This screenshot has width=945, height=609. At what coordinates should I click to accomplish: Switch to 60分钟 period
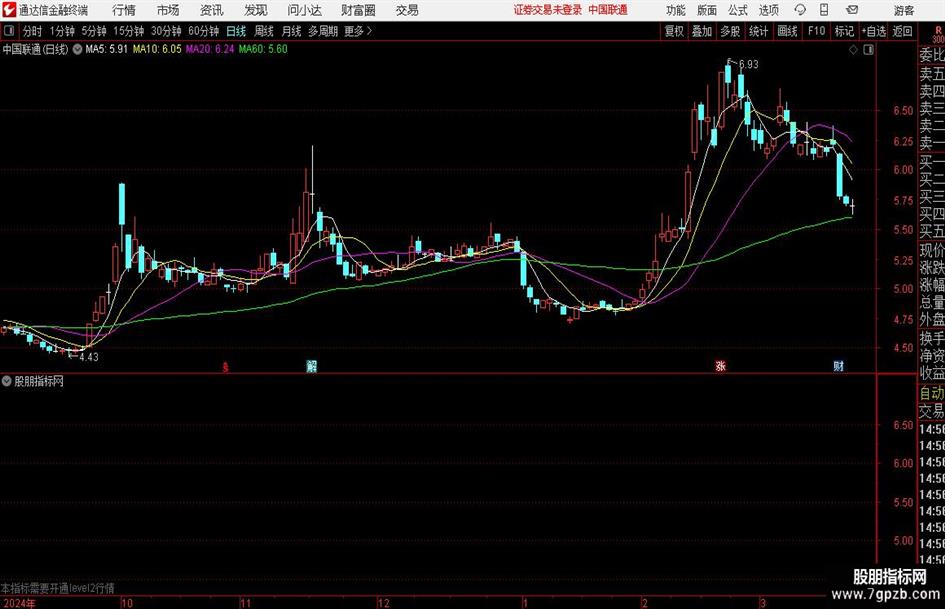pyautogui.click(x=204, y=31)
